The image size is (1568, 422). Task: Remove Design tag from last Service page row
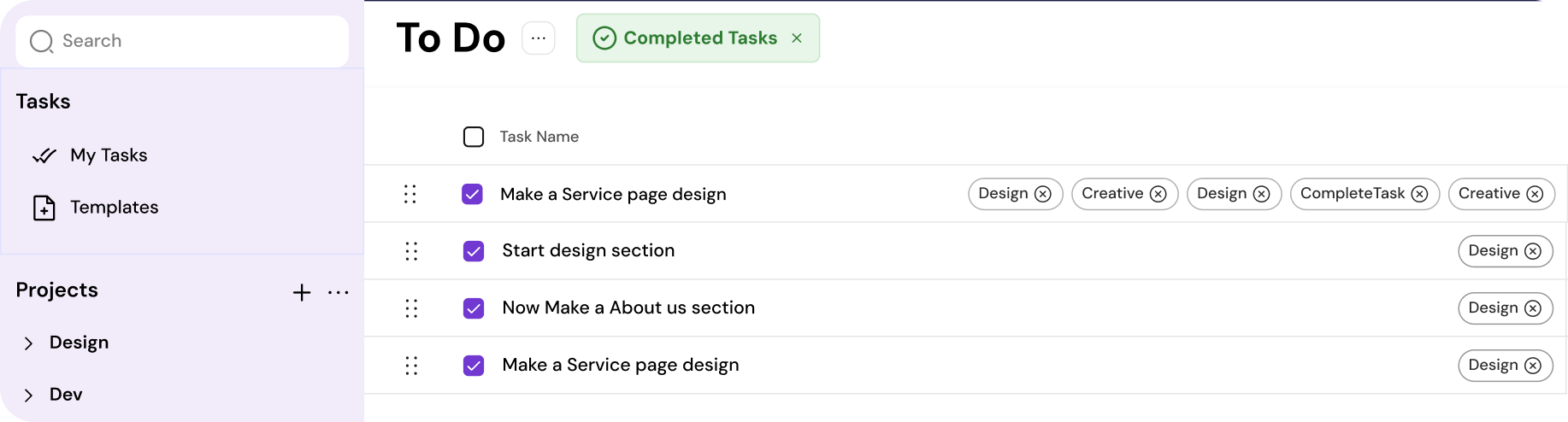(x=1533, y=366)
